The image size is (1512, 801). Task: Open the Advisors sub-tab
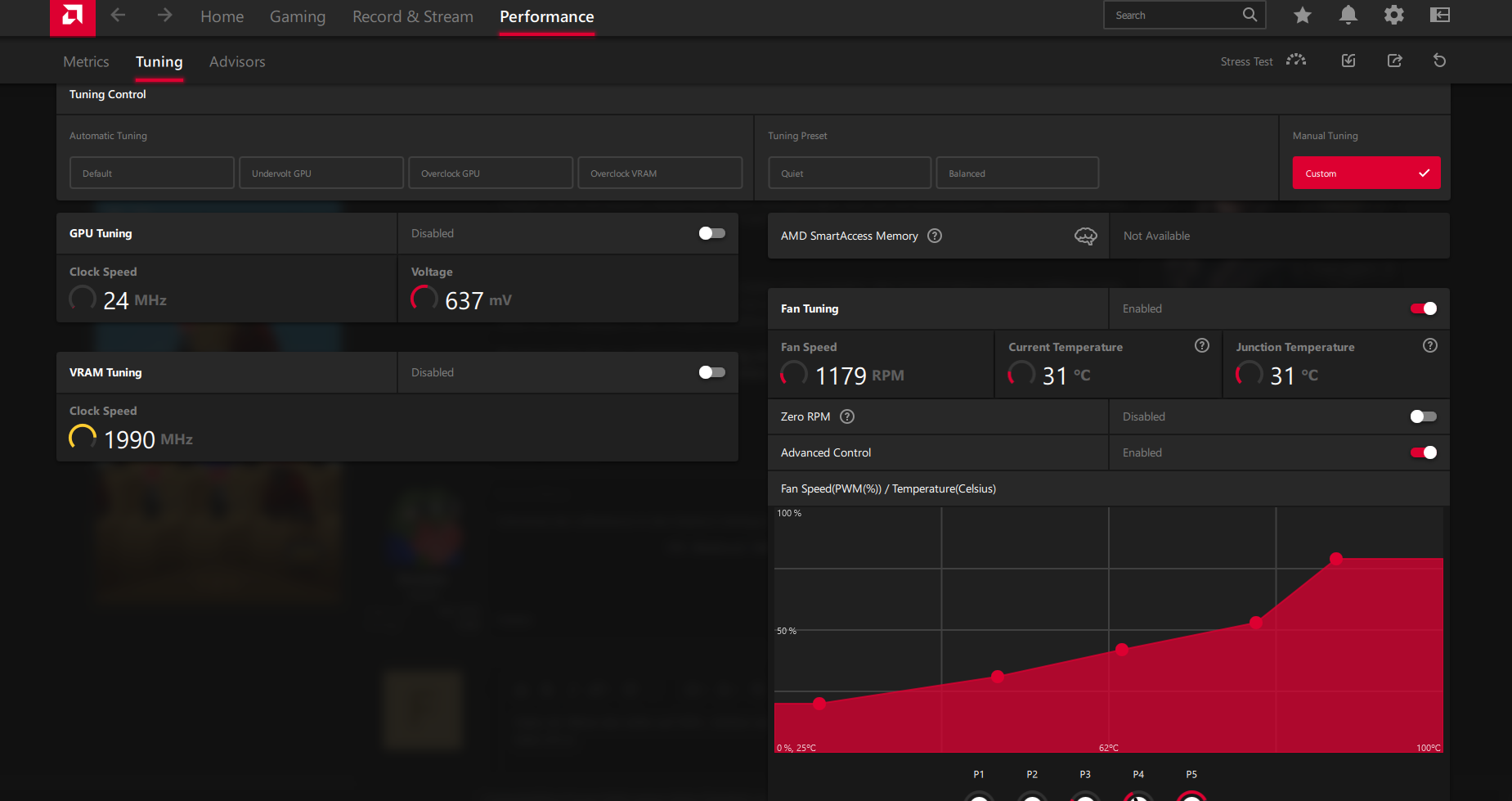[x=237, y=61]
